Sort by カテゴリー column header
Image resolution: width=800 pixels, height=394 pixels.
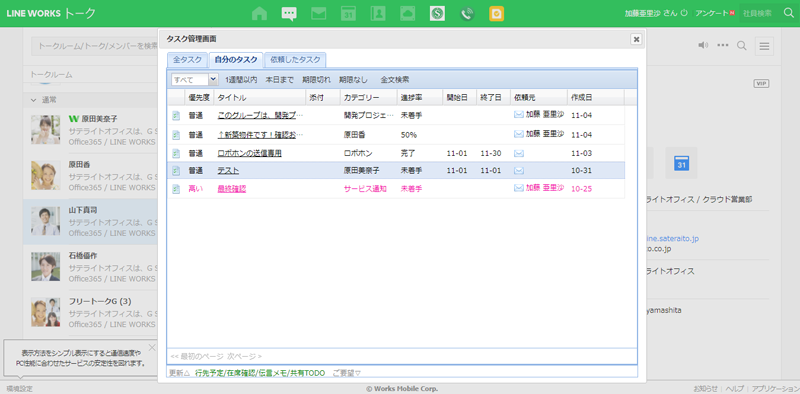[x=368, y=97]
